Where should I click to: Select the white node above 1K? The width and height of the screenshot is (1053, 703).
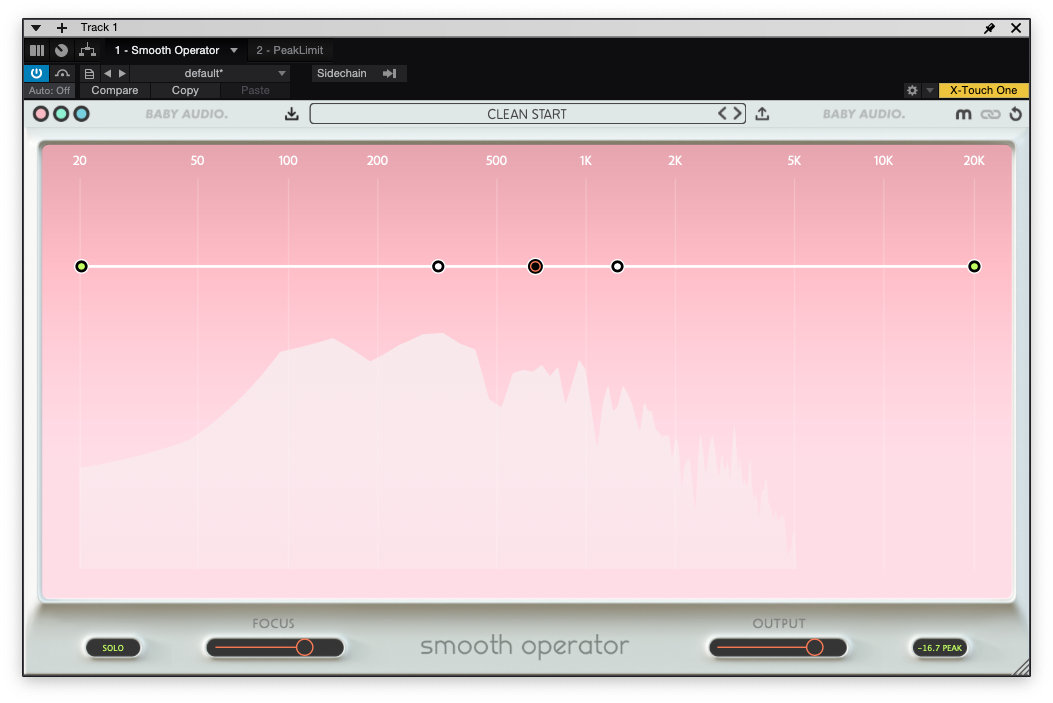coord(617,267)
